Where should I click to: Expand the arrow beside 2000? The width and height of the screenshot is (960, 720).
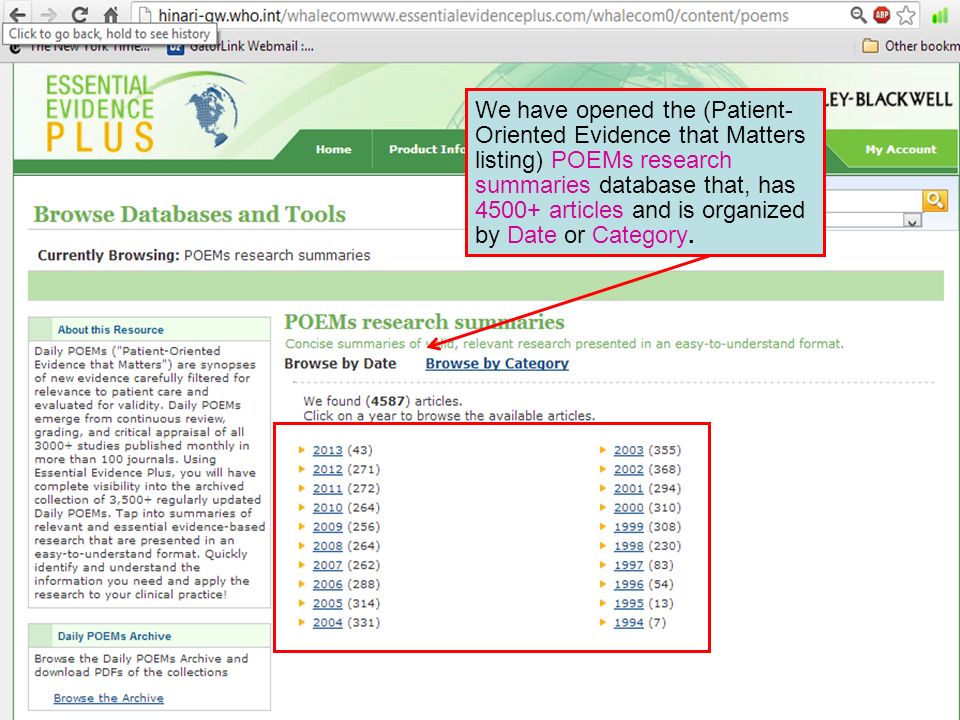click(x=602, y=508)
